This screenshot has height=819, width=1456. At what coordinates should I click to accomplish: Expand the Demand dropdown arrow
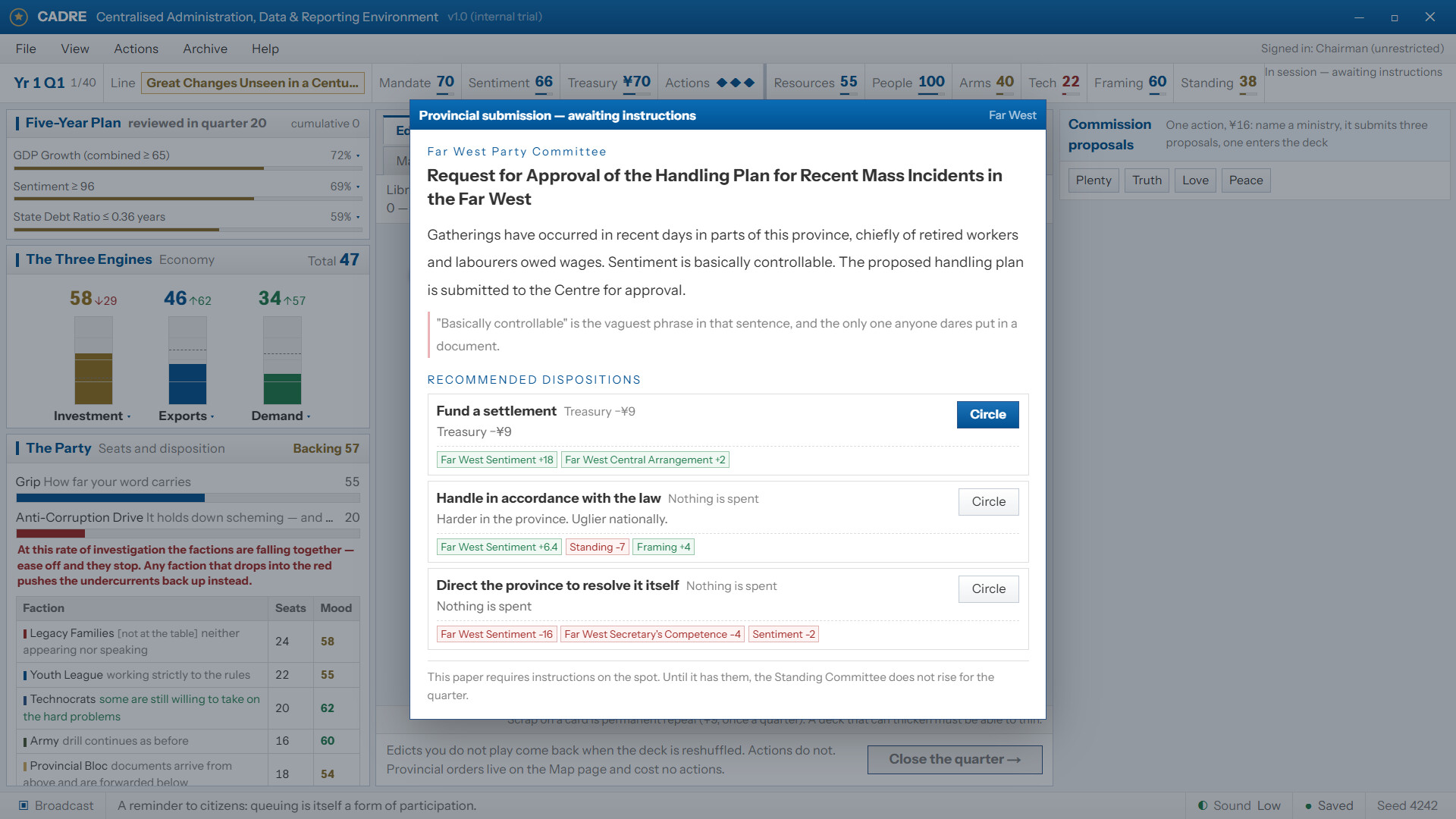click(x=309, y=416)
